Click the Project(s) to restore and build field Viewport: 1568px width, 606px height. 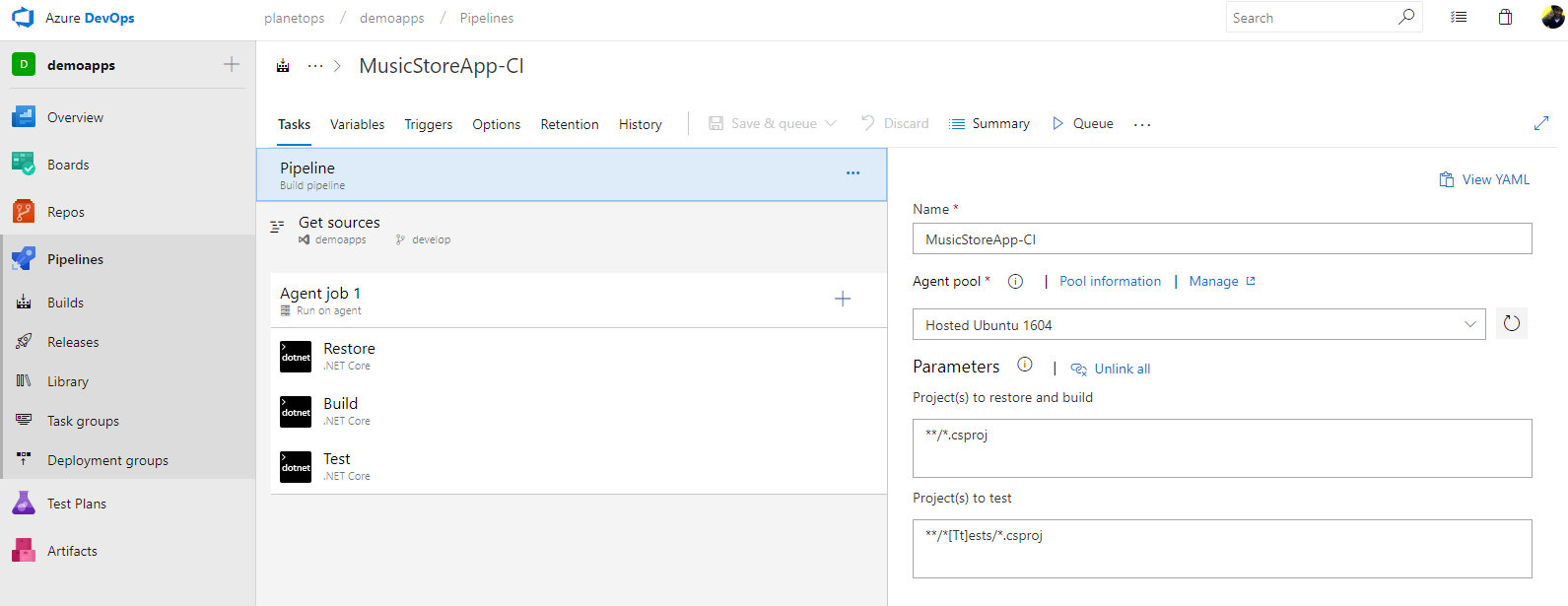tap(1222, 448)
